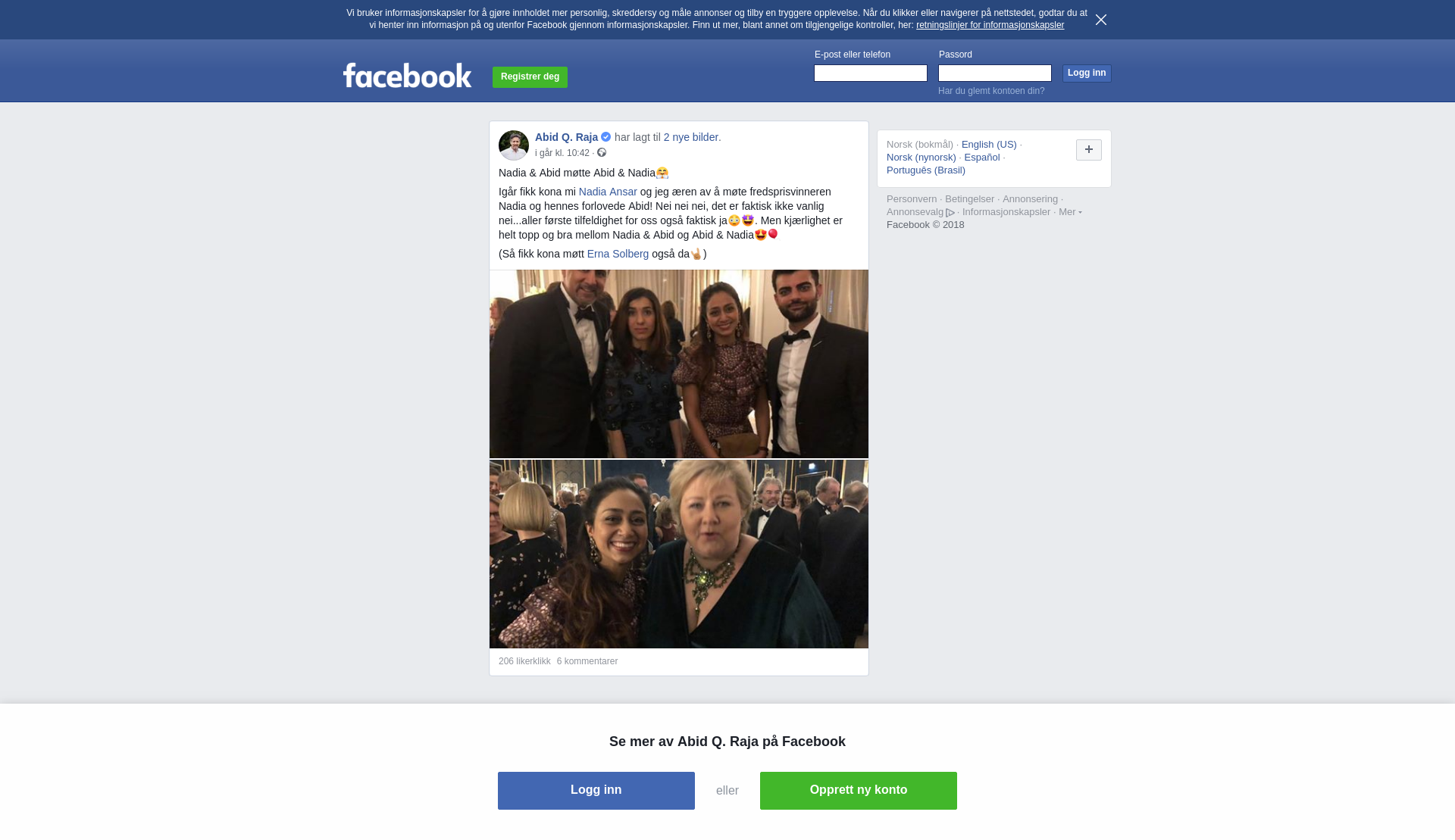Open the Erna Solberg profile link

tap(618, 254)
